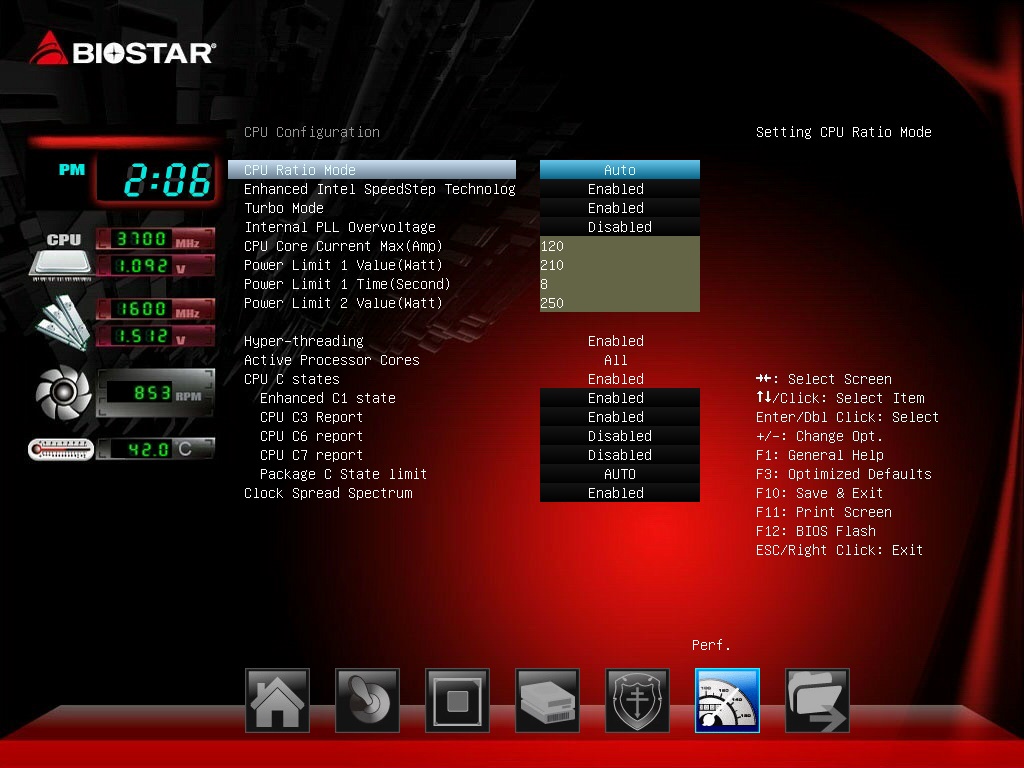This screenshot has height=768, width=1024.
Task: Open the folder-arrow Save & Exit icon
Action: pos(818,700)
